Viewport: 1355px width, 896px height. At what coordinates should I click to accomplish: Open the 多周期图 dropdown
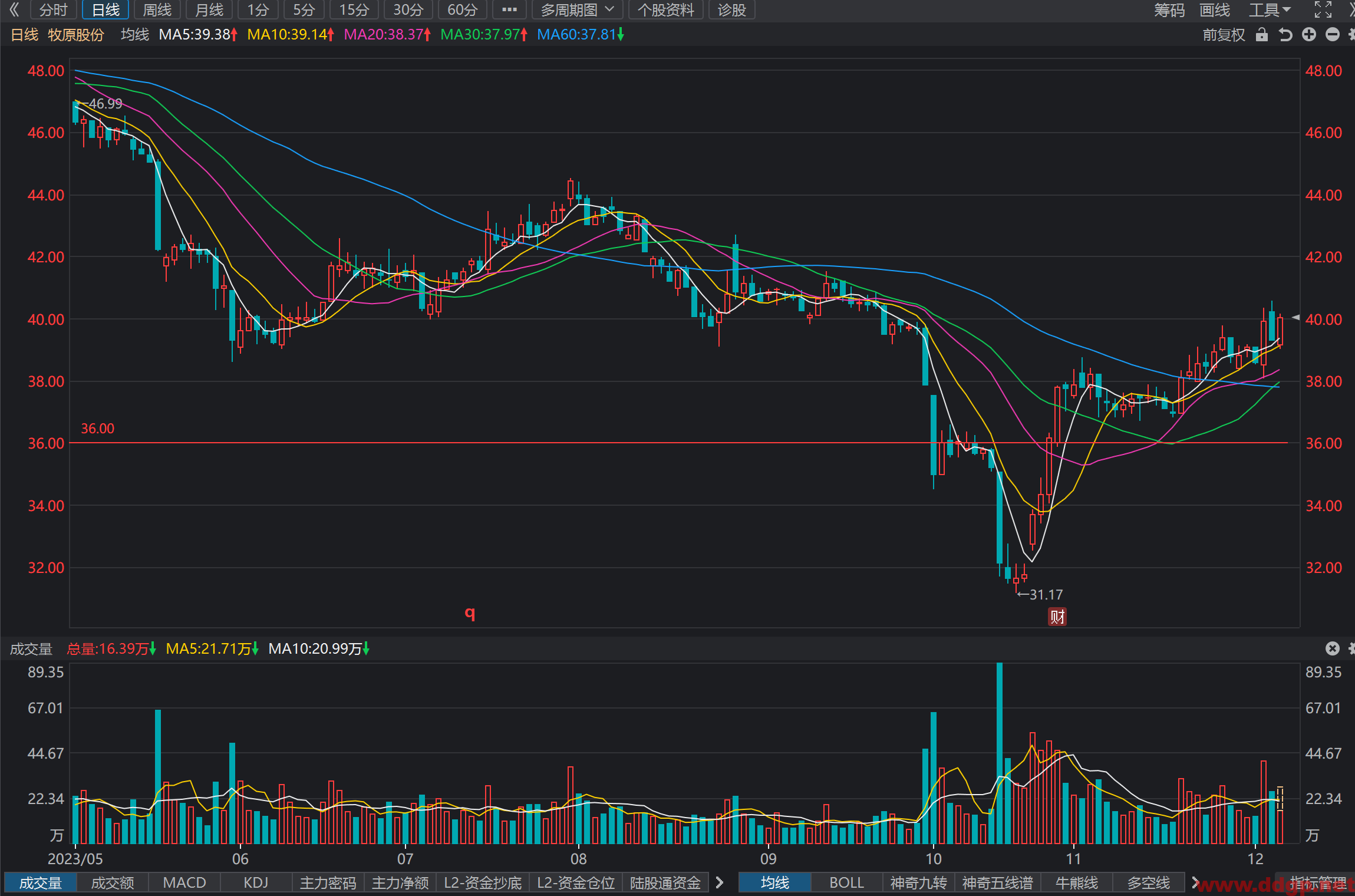click(577, 10)
